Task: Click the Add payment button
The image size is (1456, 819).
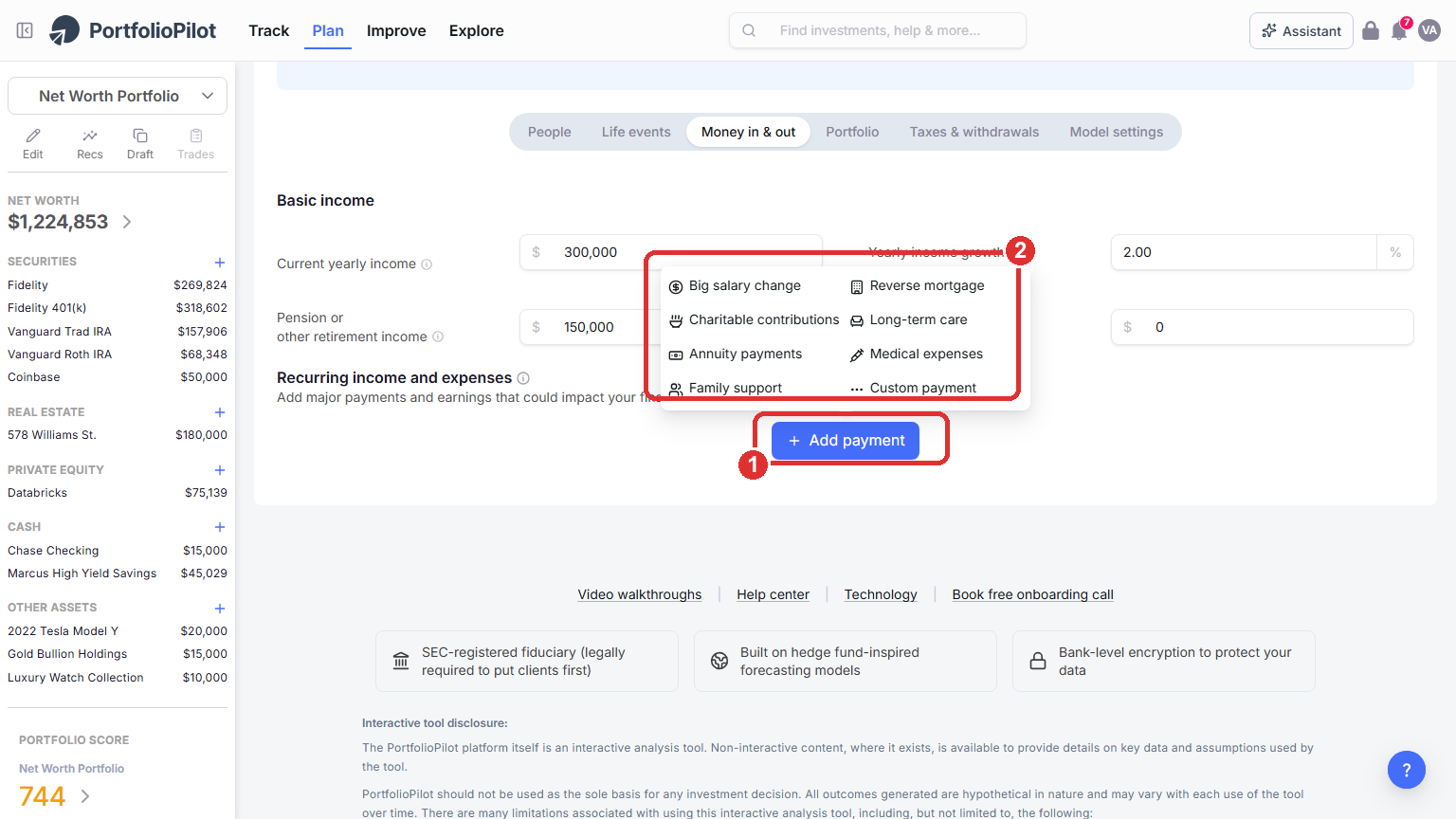Action: 846,441
